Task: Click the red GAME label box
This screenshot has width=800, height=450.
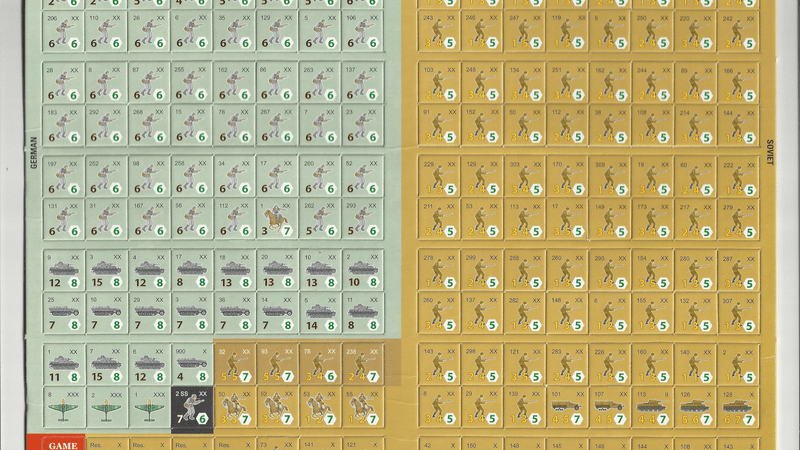Action: [x=64, y=443]
